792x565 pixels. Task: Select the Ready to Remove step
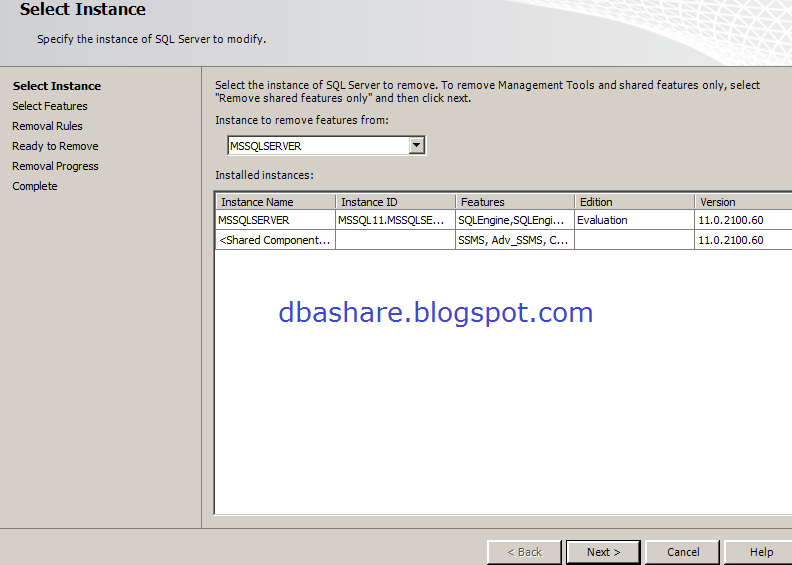(x=56, y=146)
